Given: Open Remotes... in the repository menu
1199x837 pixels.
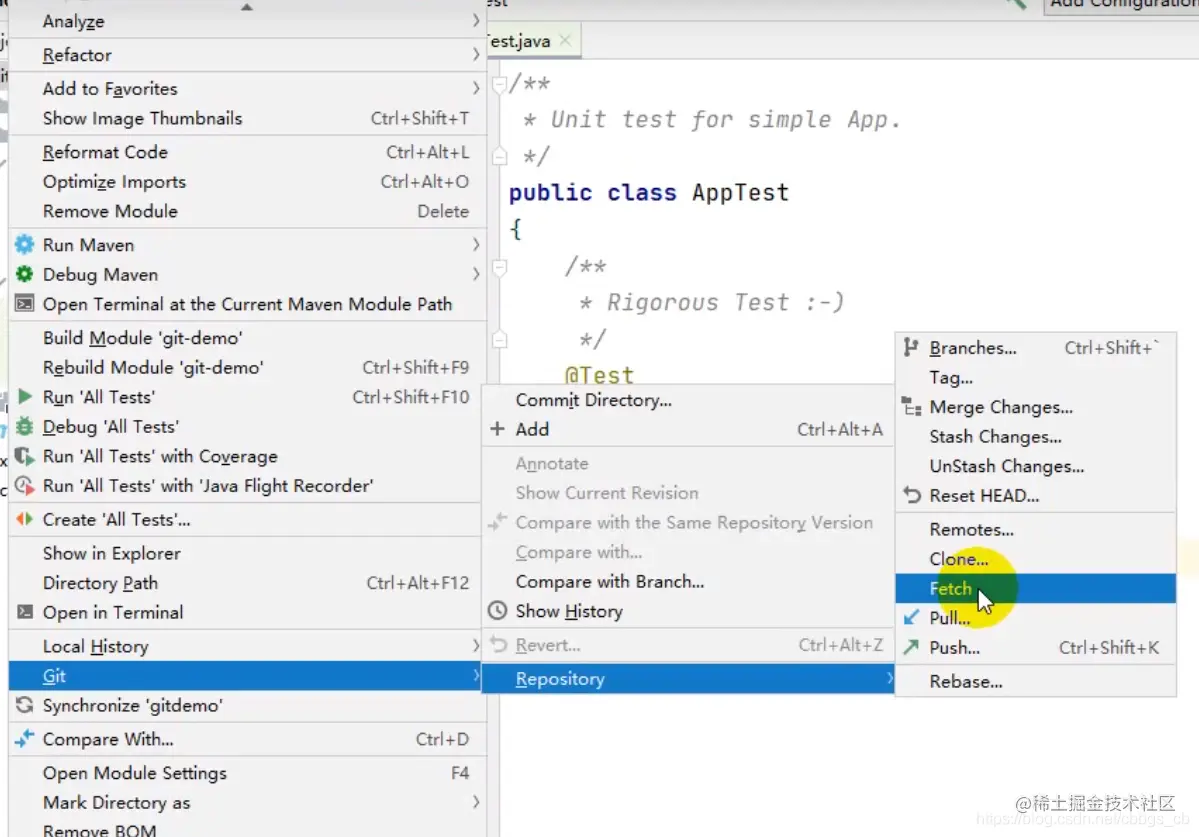Looking at the screenshot, I should point(1035,529).
